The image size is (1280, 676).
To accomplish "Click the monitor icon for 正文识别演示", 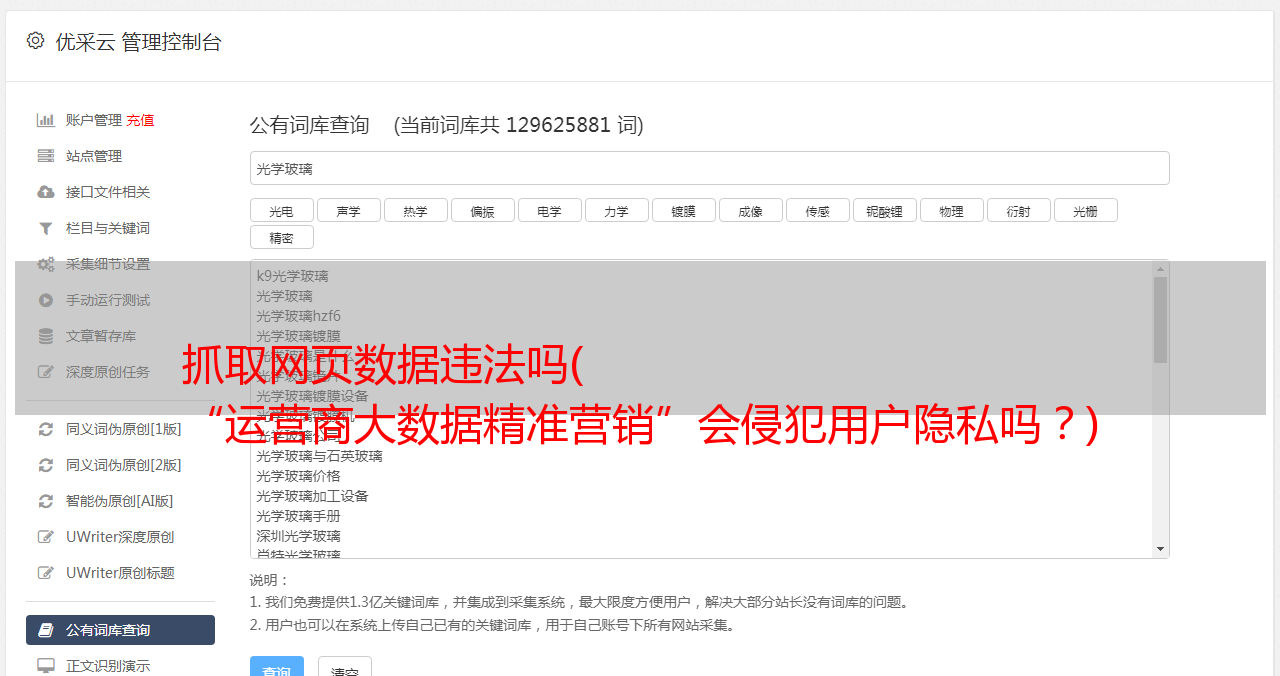I will [x=45, y=666].
